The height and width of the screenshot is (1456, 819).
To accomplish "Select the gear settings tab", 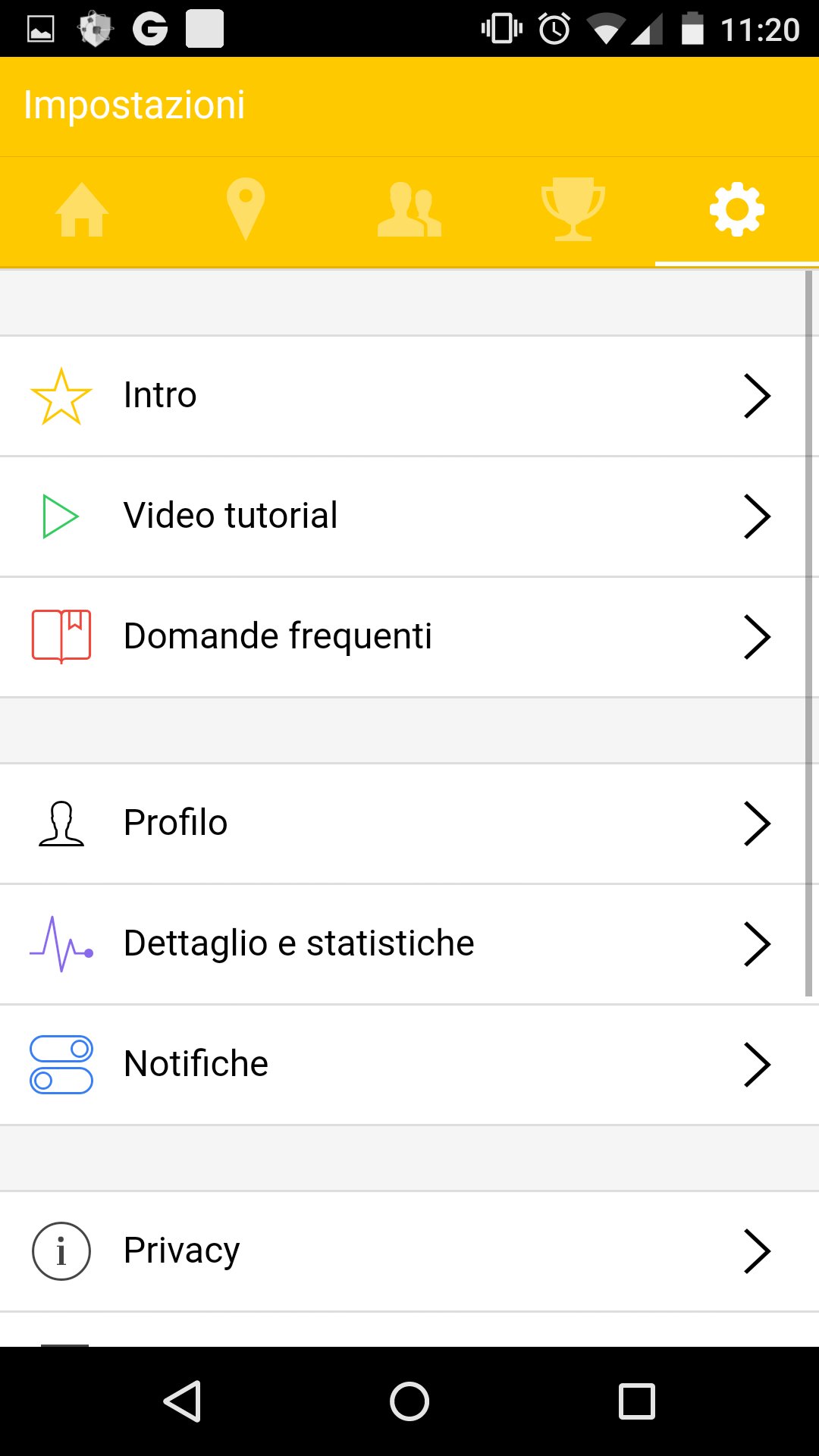I will 737,209.
